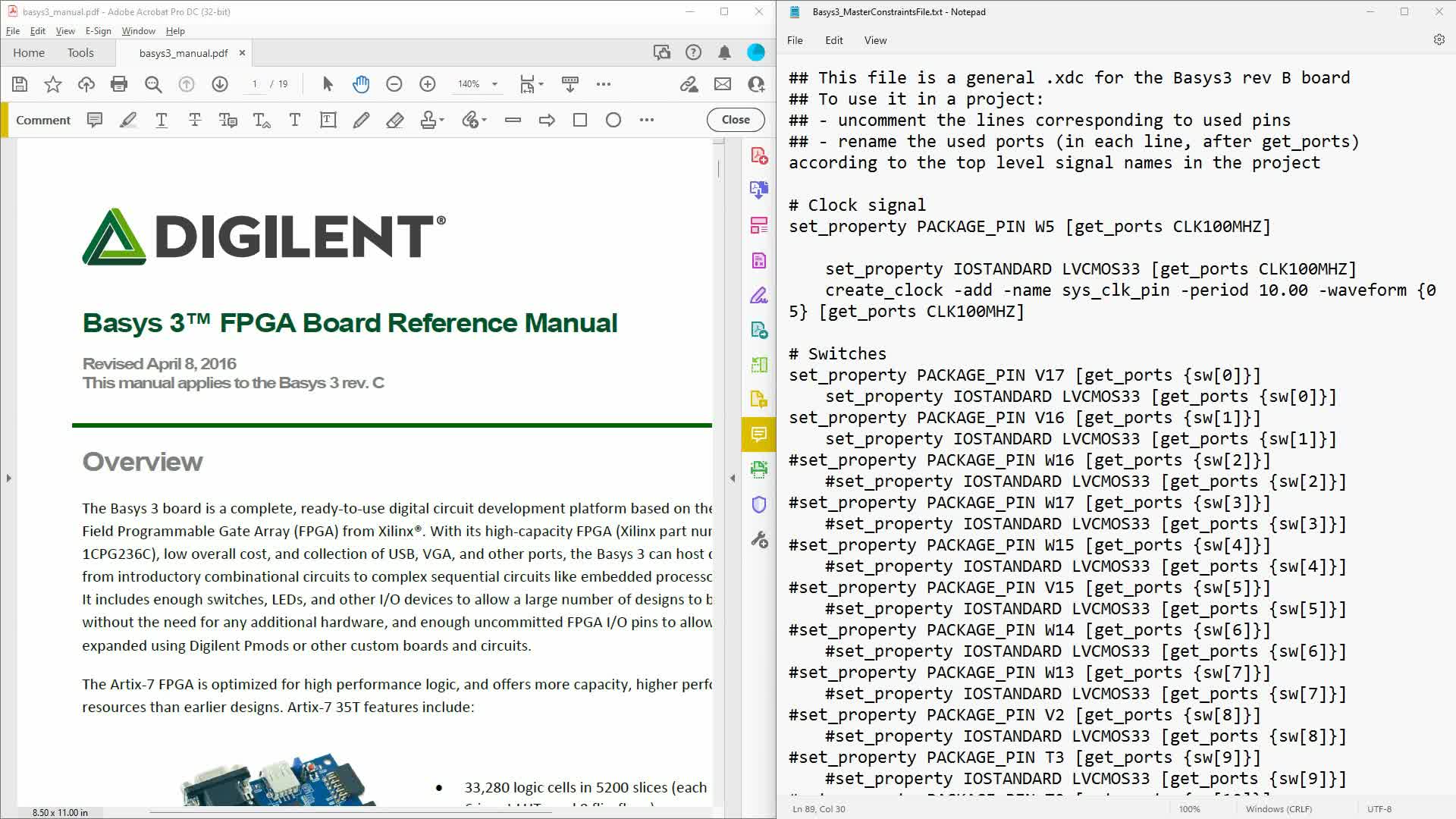Screen dimensions: 1456x819
Task: Zoom in with plus icon
Action: [x=428, y=84]
